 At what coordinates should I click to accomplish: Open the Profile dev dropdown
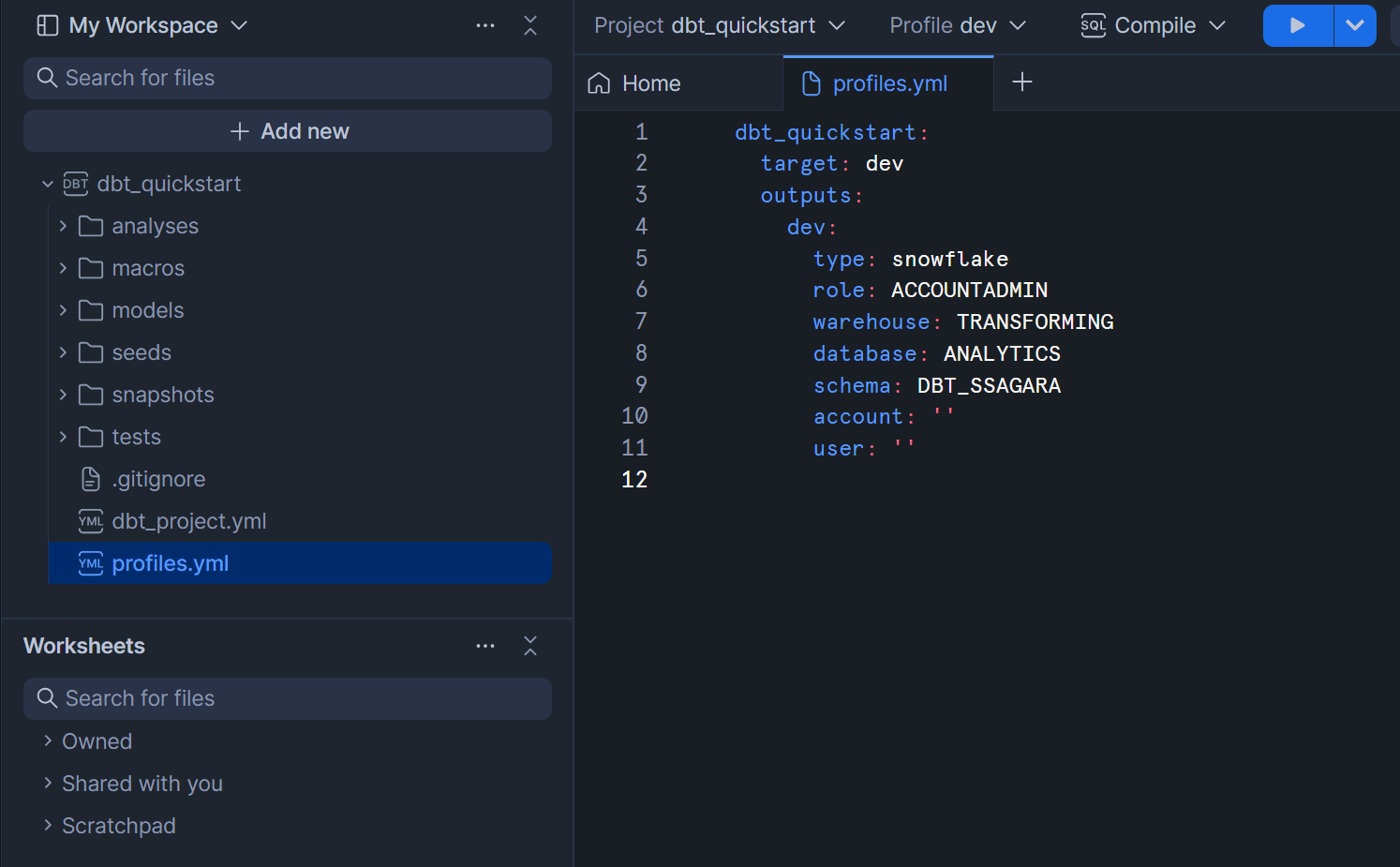click(958, 25)
